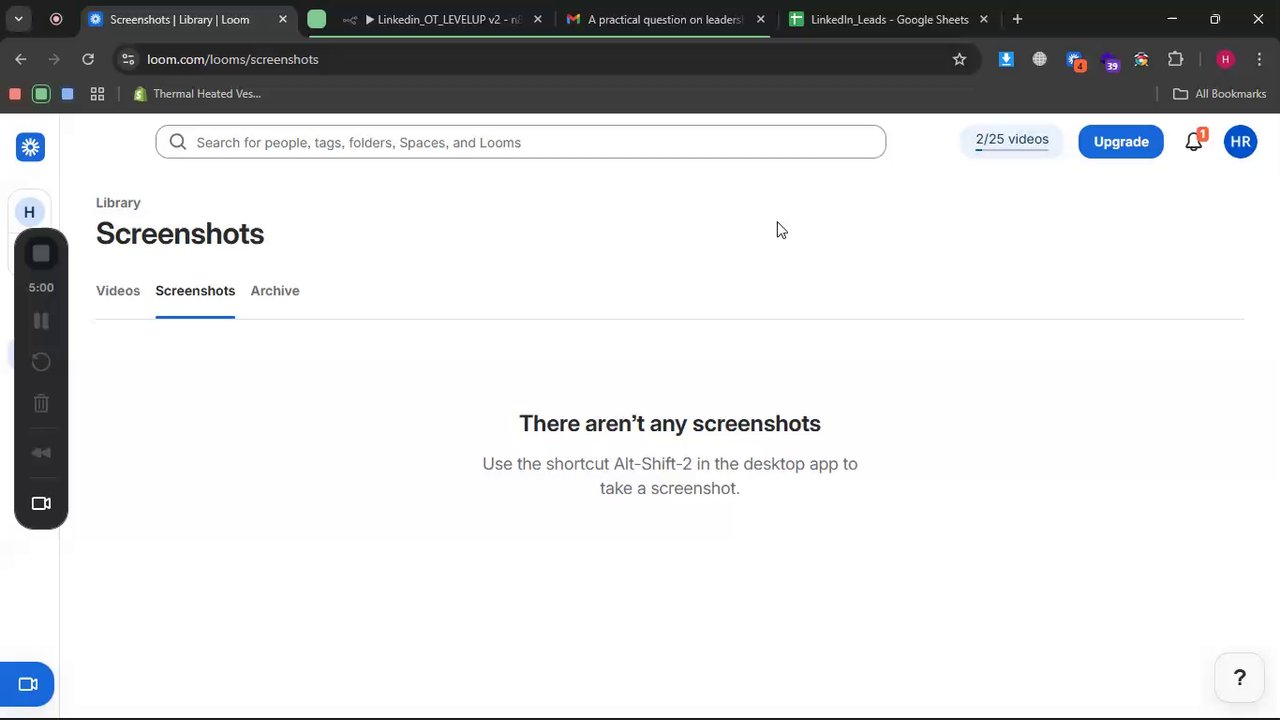Toggle the camera icon in the recorder bar
Viewport: 1280px width, 720px height.
click(x=41, y=503)
